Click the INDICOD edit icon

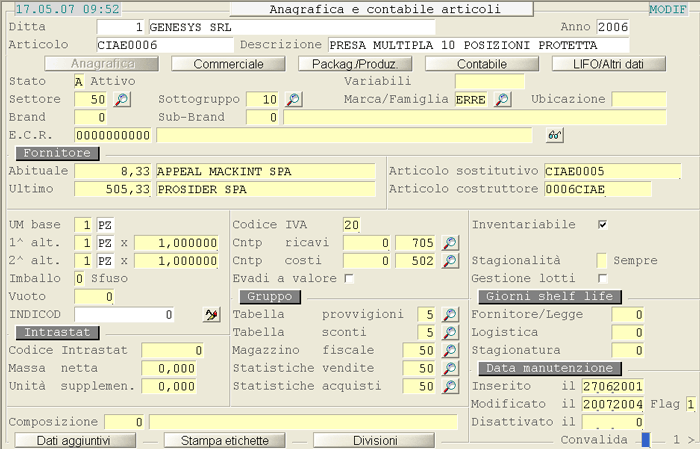(211, 315)
